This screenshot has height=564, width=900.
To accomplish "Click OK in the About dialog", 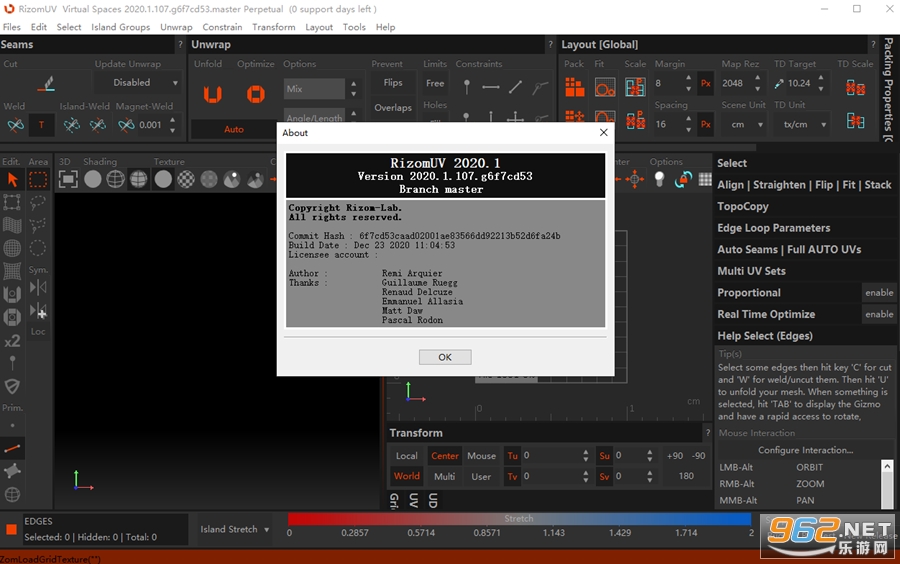I will tap(445, 357).
